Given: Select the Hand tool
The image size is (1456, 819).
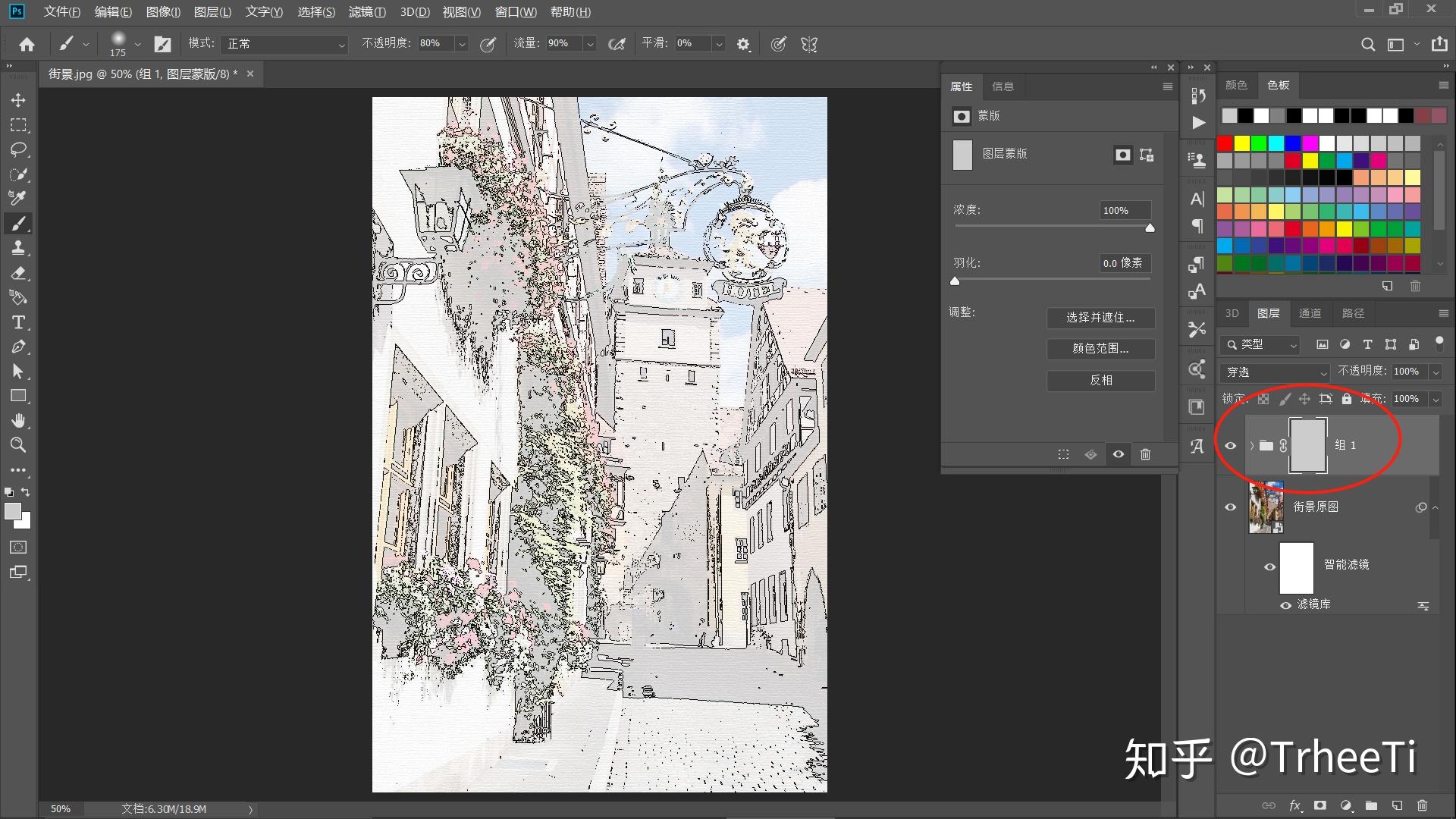Looking at the screenshot, I should click(18, 420).
